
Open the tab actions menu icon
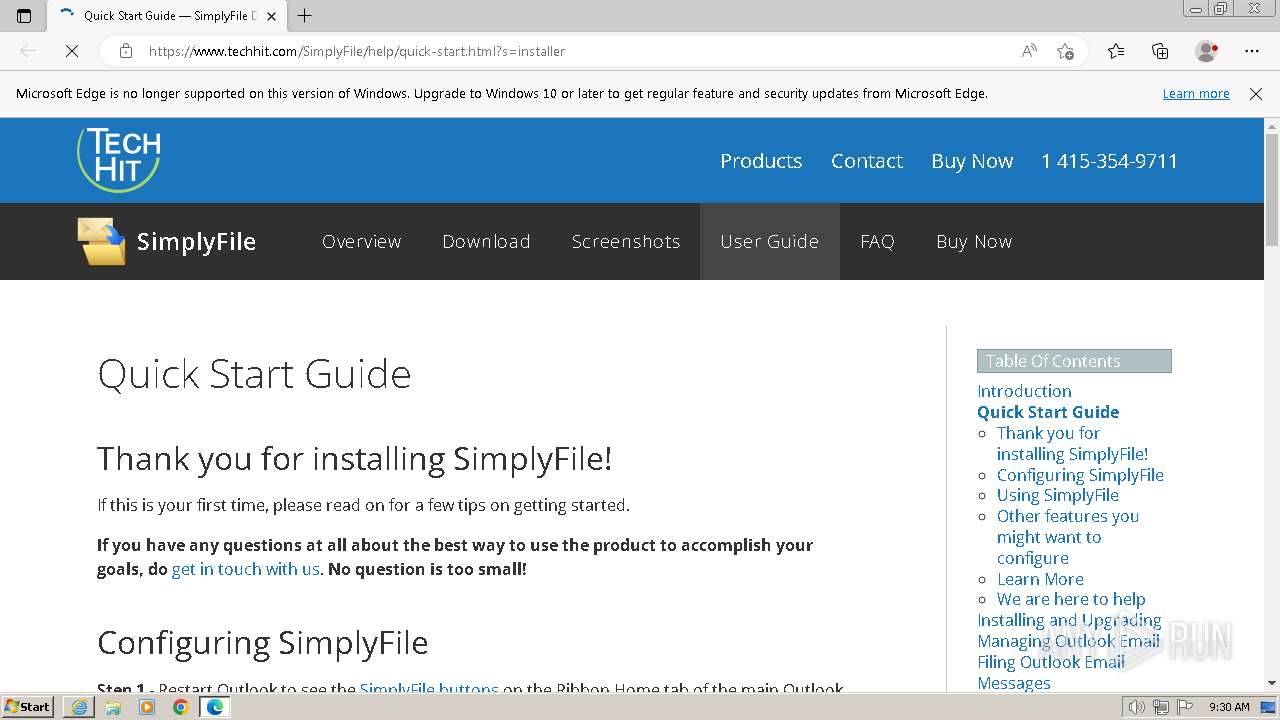point(24,16)
